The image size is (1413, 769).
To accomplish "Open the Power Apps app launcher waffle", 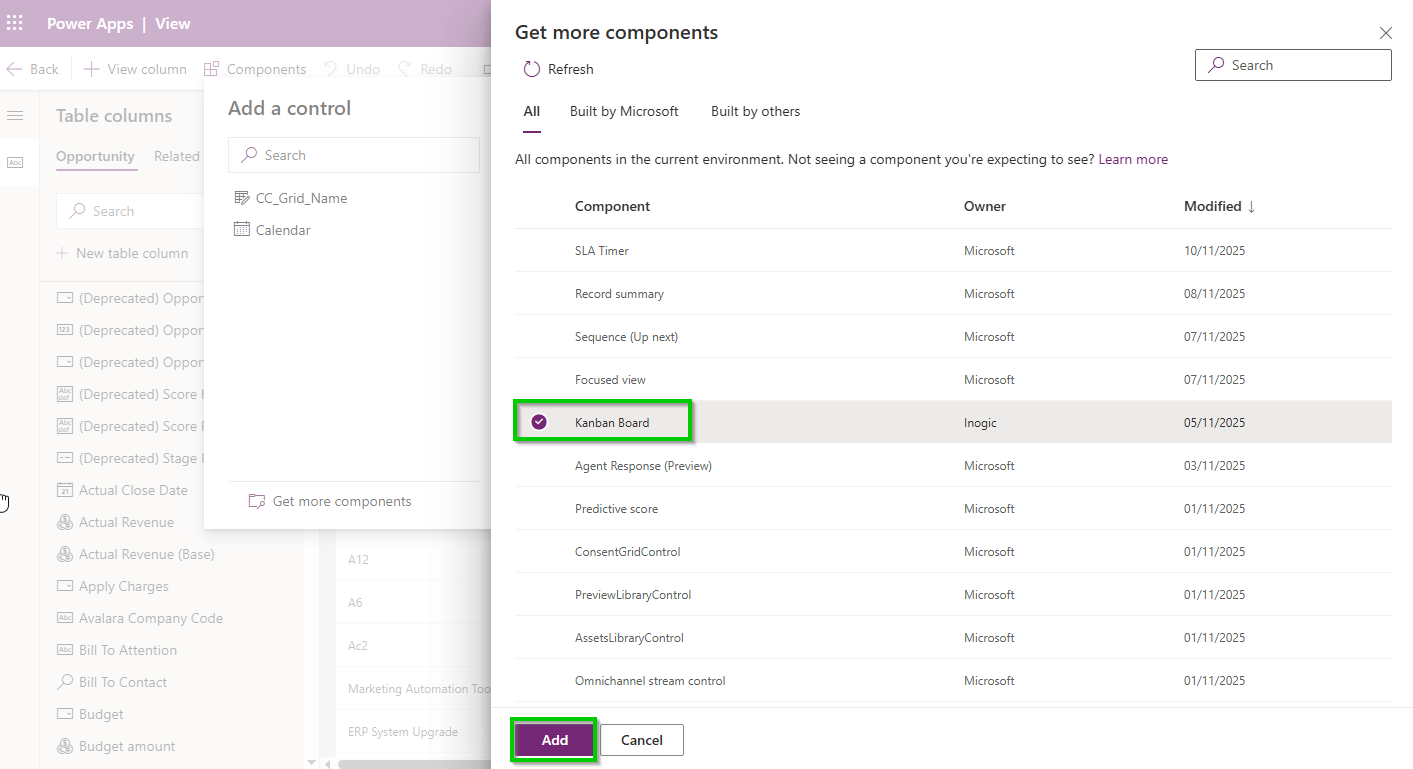I will pos(15,23).
